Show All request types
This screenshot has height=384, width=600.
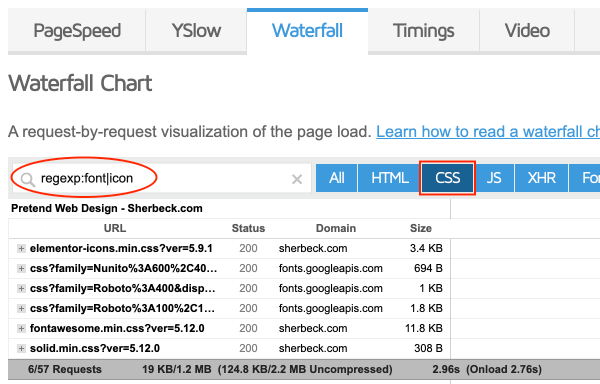pos(336,178)
